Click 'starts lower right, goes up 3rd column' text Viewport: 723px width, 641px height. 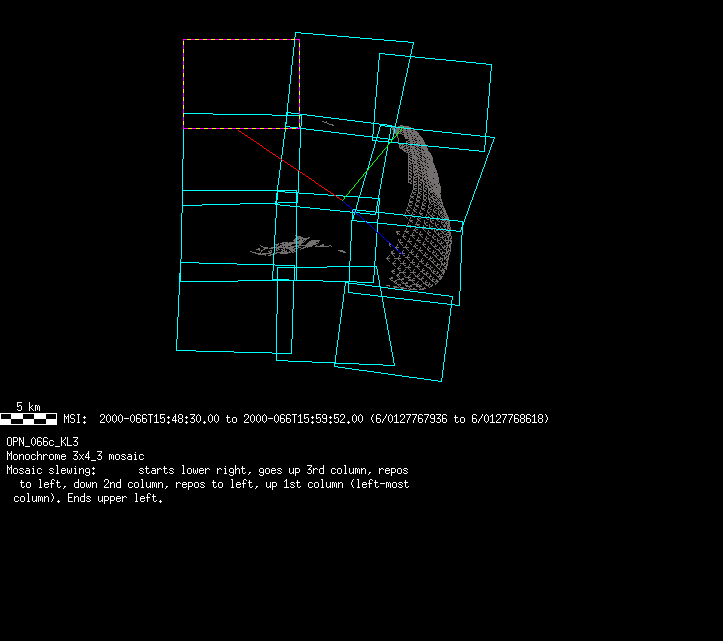click(255, 470)
